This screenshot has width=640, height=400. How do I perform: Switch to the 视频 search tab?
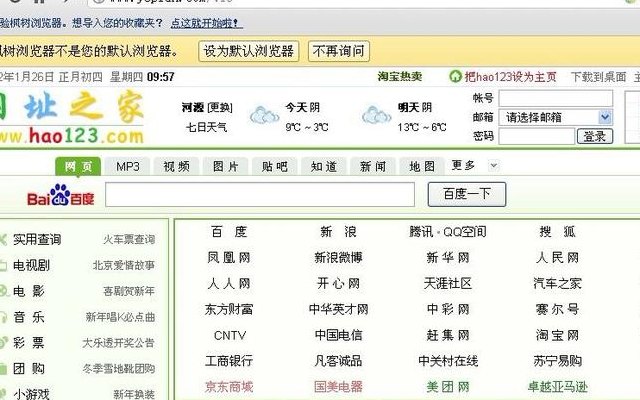[x=176, y=167]
